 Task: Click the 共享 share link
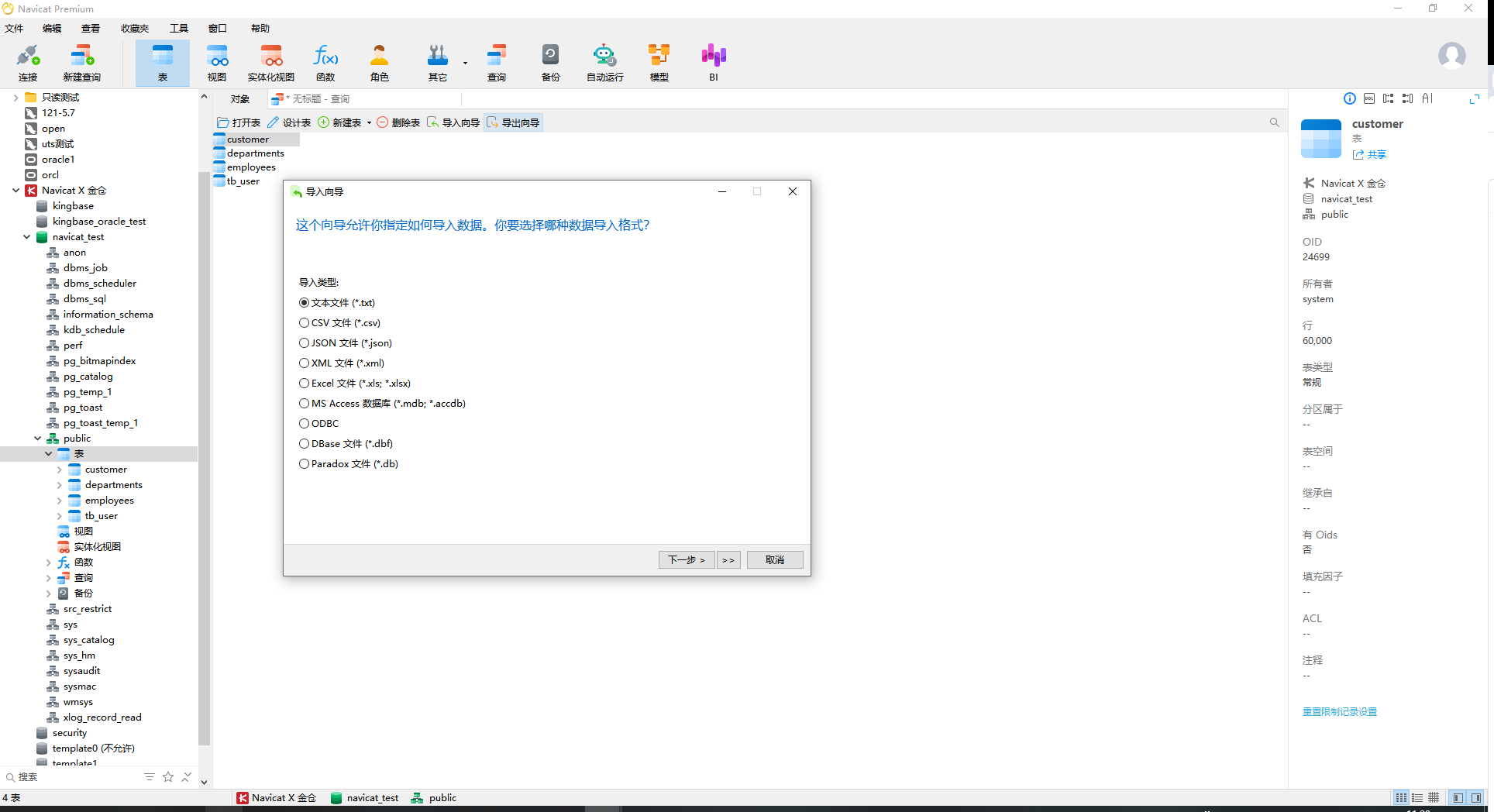pos(1369,154)
